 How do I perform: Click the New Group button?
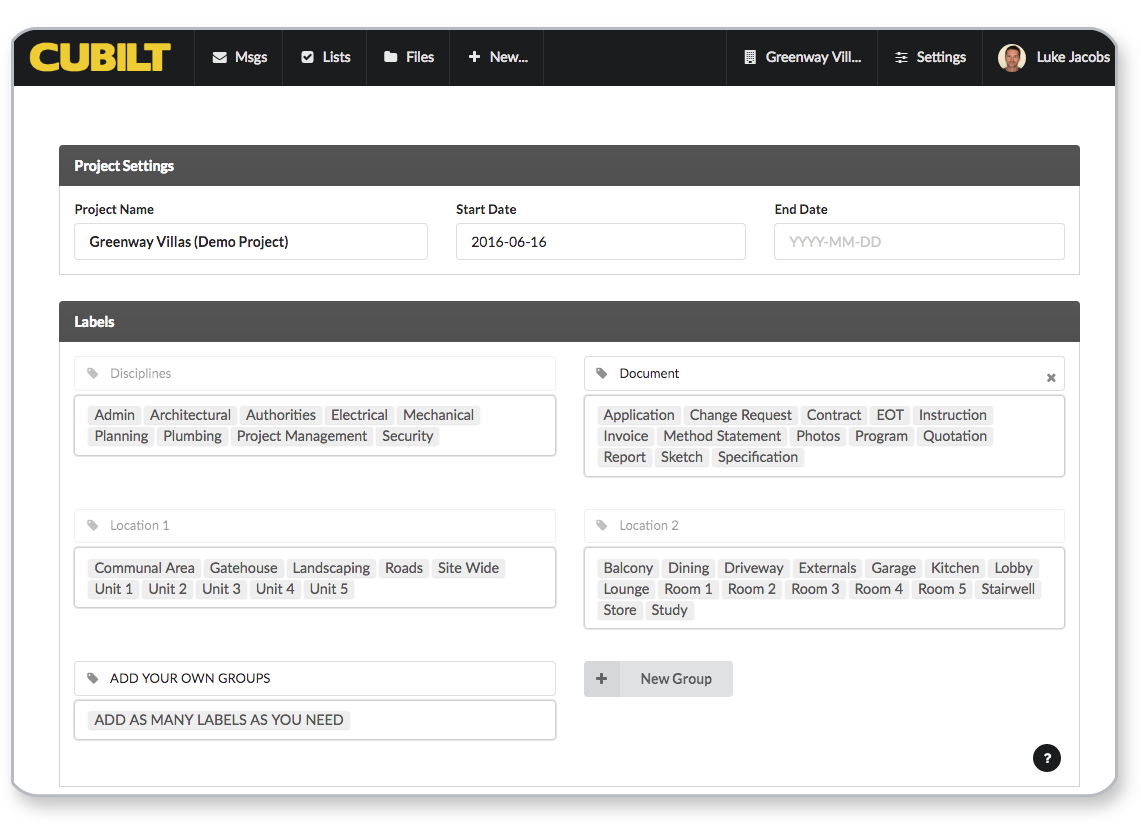pos(658,679)
